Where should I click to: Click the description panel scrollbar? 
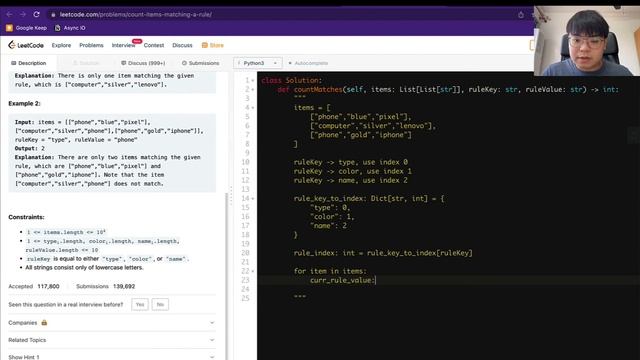[x=227, y=276]
